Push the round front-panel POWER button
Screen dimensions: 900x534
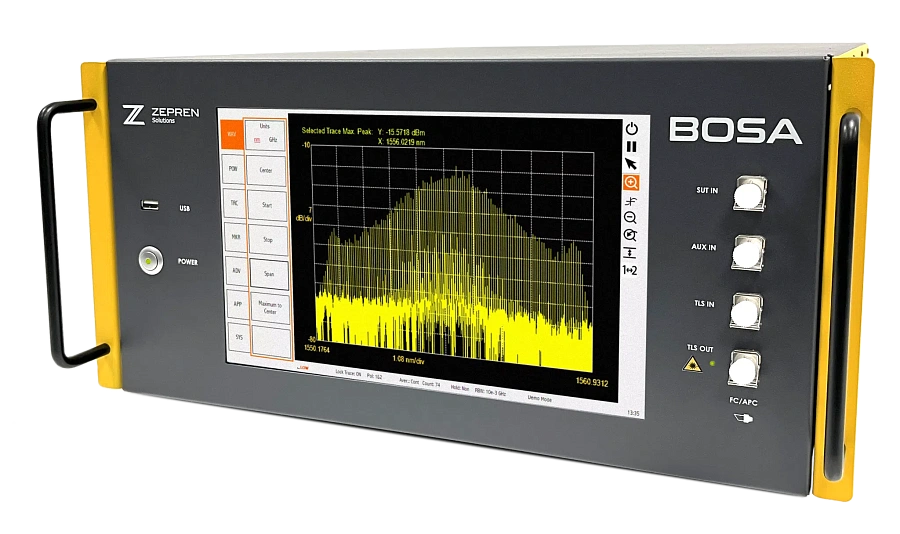[150, 261]
